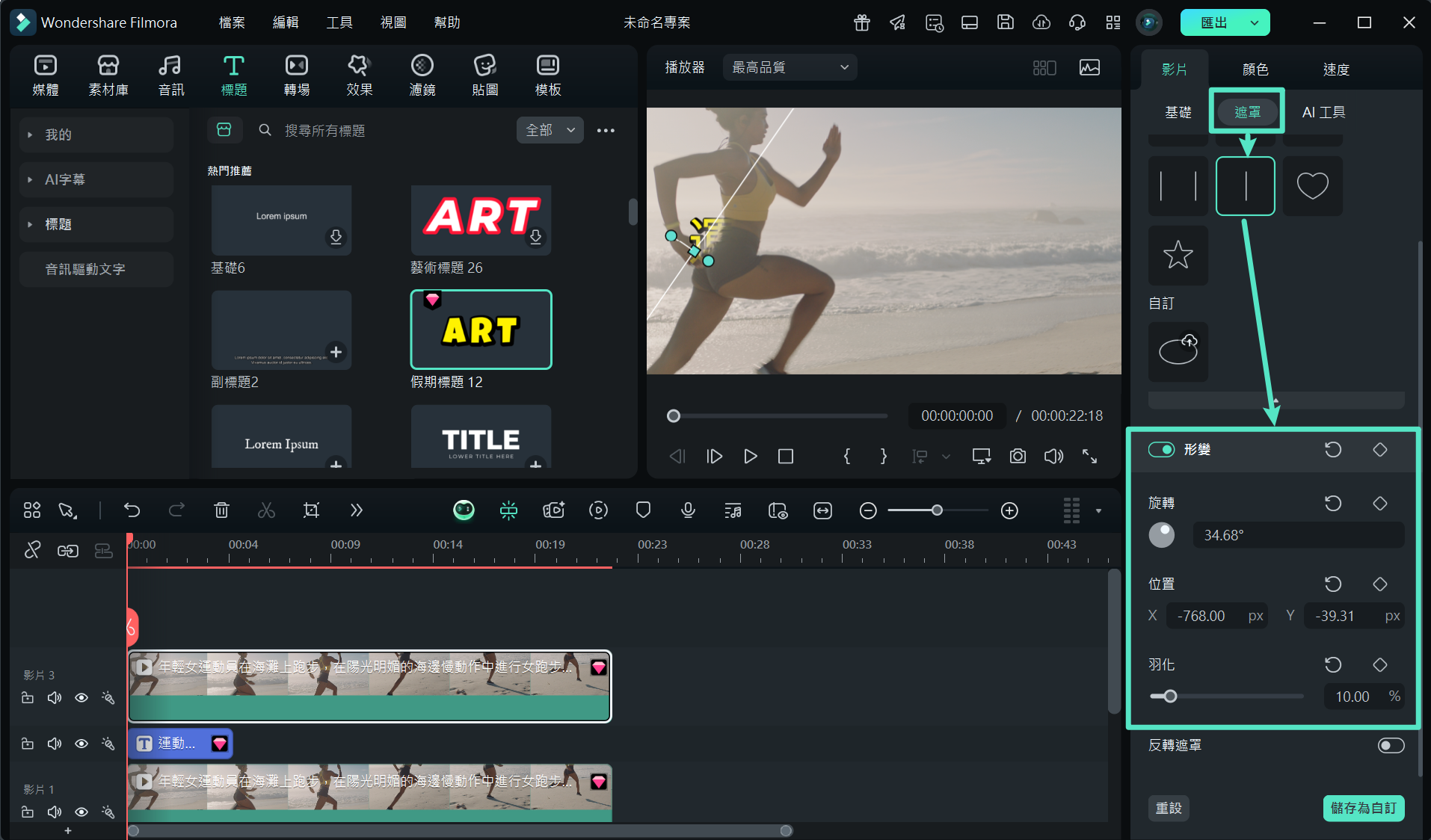Expand more timeline tools with double chevron
Screen dimensions: 1431x840
click(356, 510)
